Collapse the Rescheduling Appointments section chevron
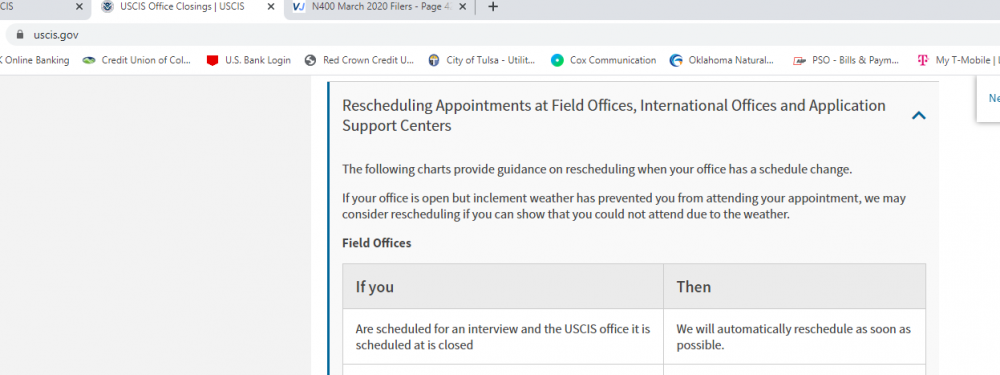 click(918, 115)
